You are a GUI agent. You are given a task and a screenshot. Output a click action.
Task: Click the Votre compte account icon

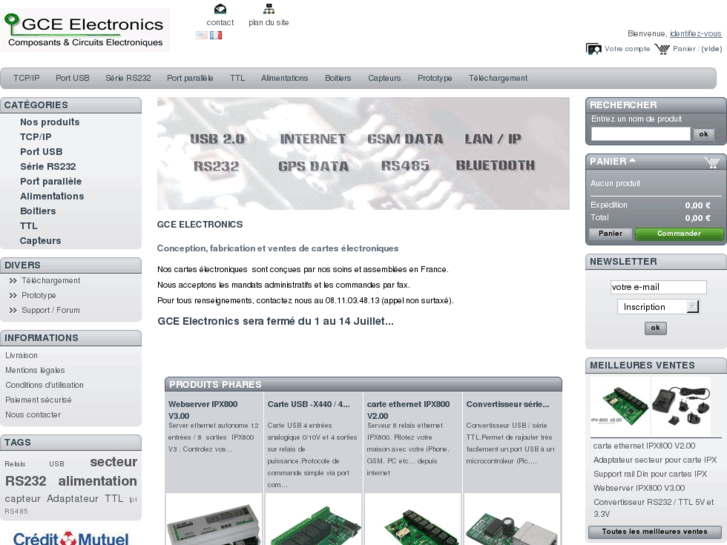[x=593, y=49]
